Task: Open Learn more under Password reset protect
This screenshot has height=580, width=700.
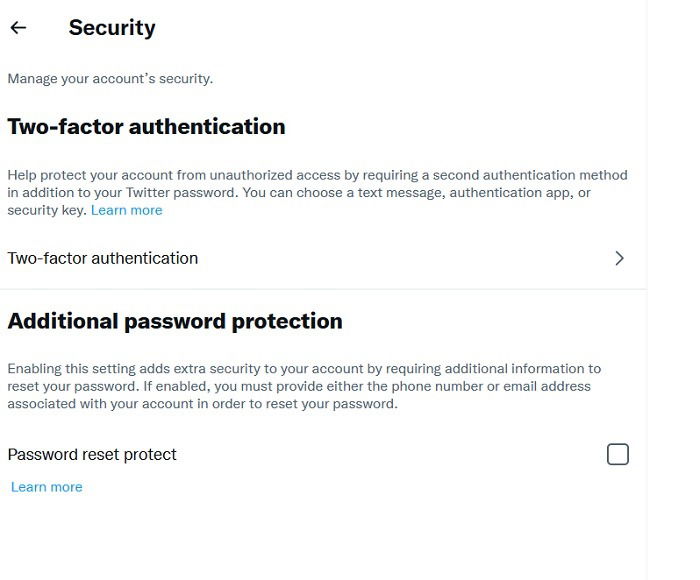Action: pyautogui.click(x=47, y=487)
